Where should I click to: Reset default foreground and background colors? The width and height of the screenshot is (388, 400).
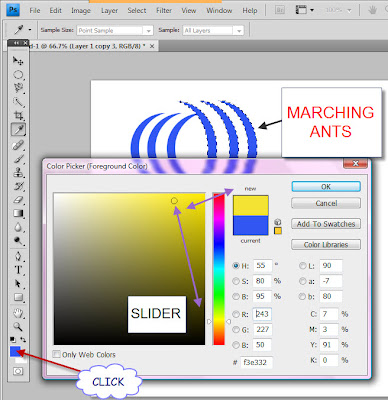pos(13,340)
